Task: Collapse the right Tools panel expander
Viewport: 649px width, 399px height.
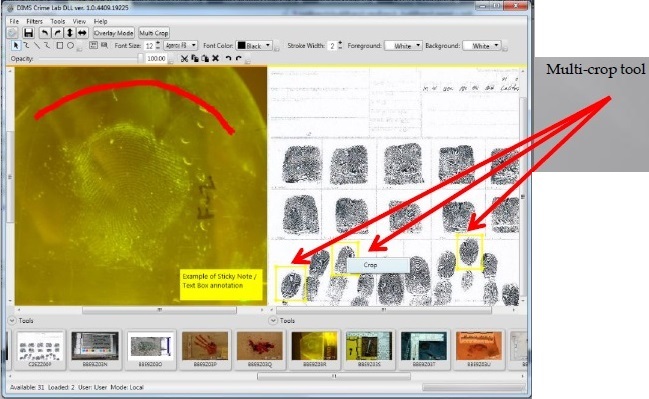Action: (x=272, y=320)
